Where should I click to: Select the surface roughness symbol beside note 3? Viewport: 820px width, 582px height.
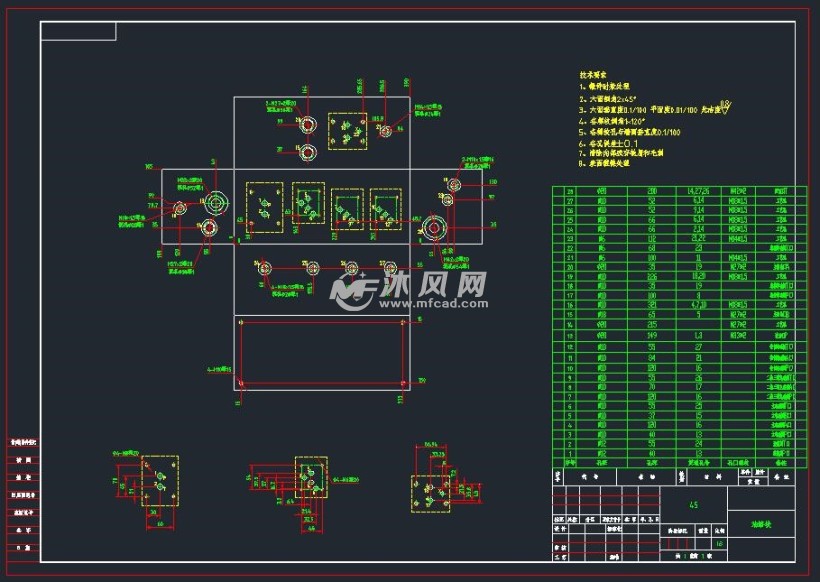(726, 108)
